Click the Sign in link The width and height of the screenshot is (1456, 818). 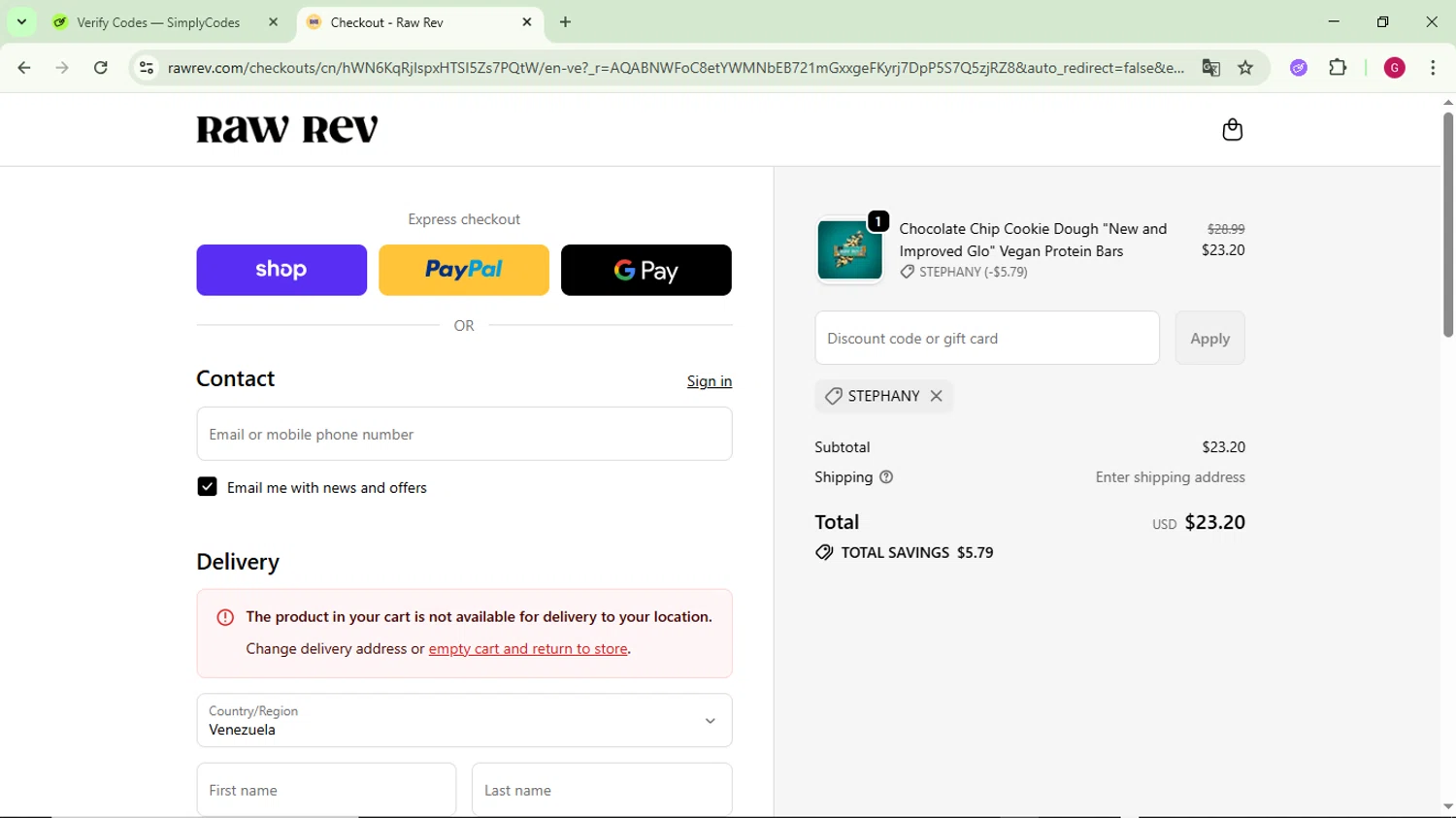click(x=710, y=381)
